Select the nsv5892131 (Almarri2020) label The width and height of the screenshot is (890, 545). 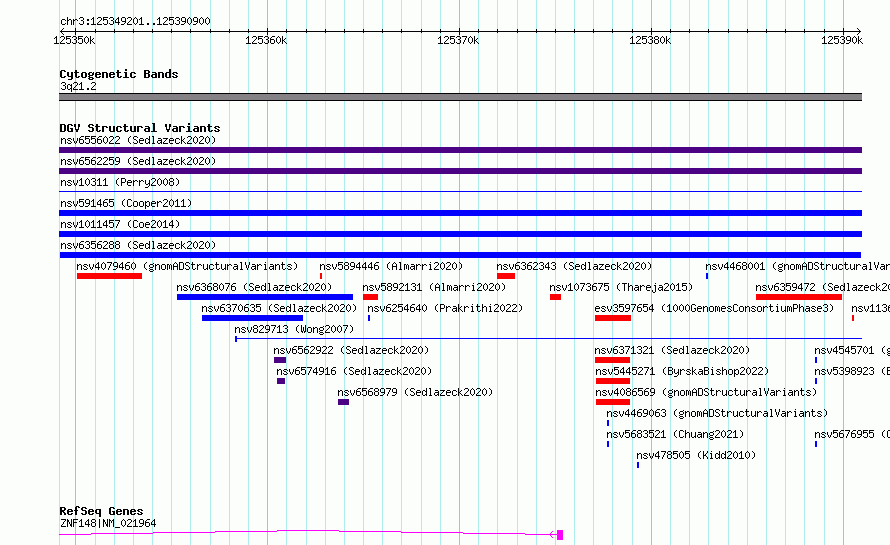pyautogui.click(x=434, y=287)
